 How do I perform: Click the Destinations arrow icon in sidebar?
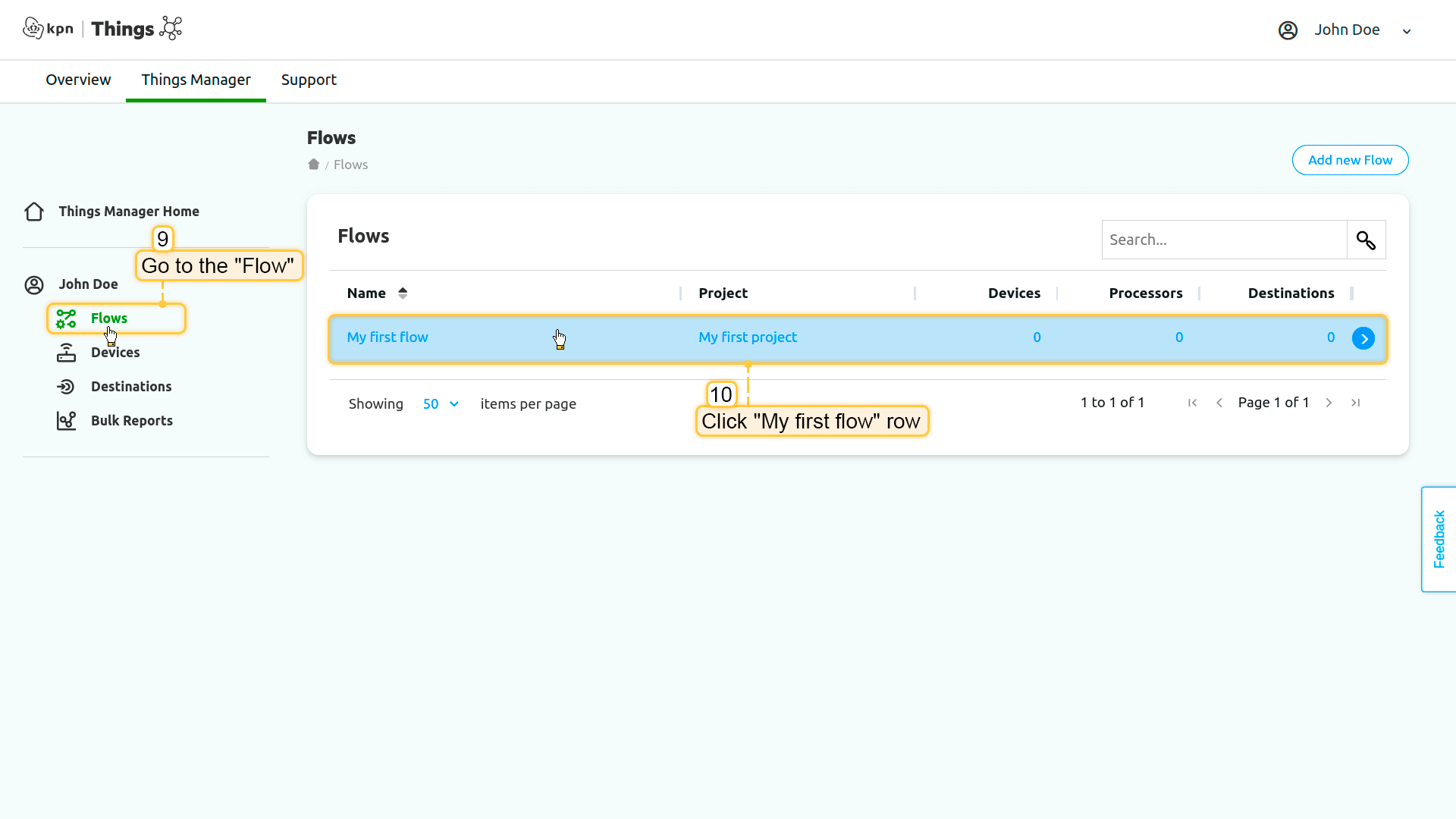66,387
